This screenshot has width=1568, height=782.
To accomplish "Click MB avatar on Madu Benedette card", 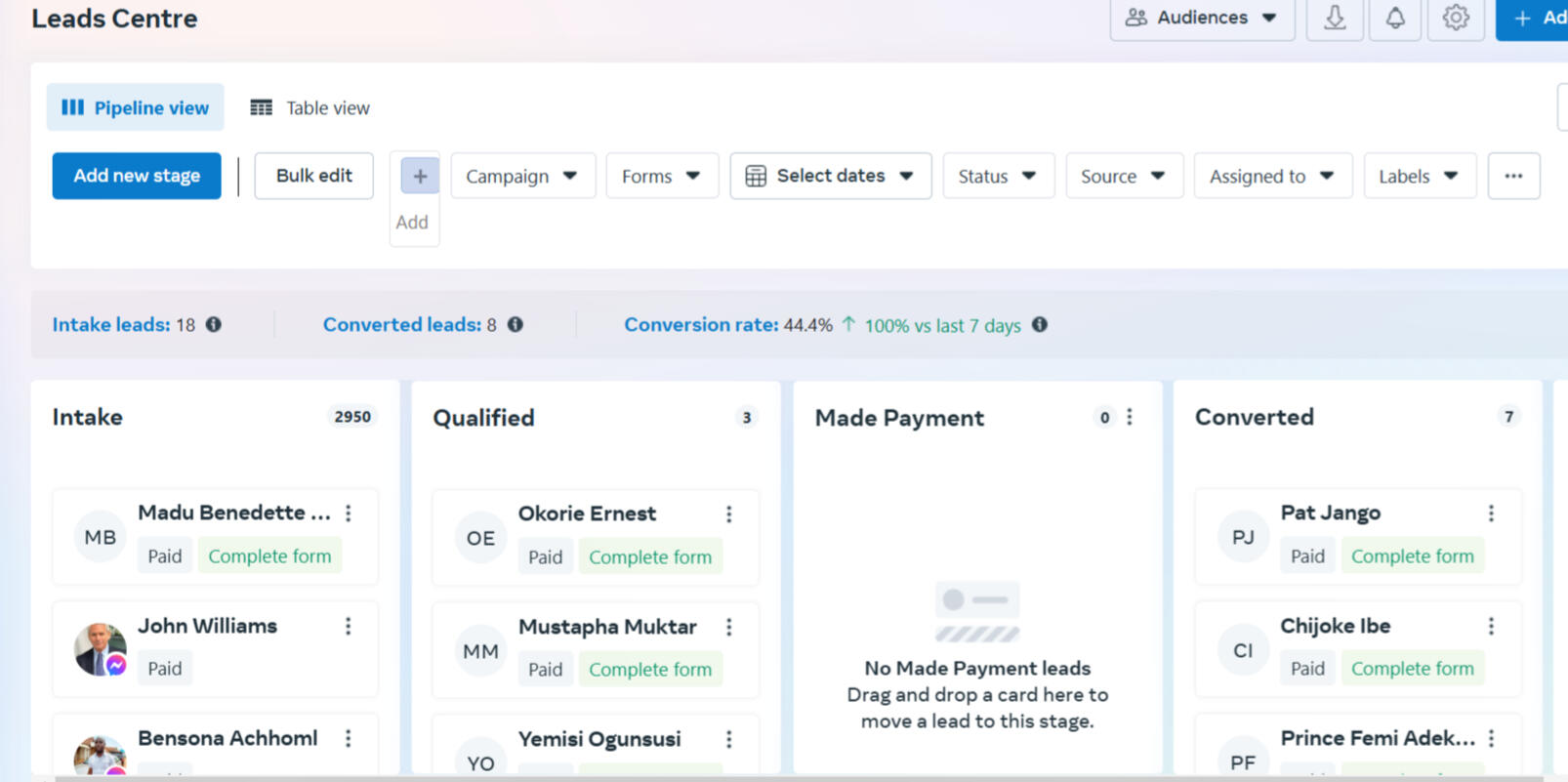I will (100, 537).
